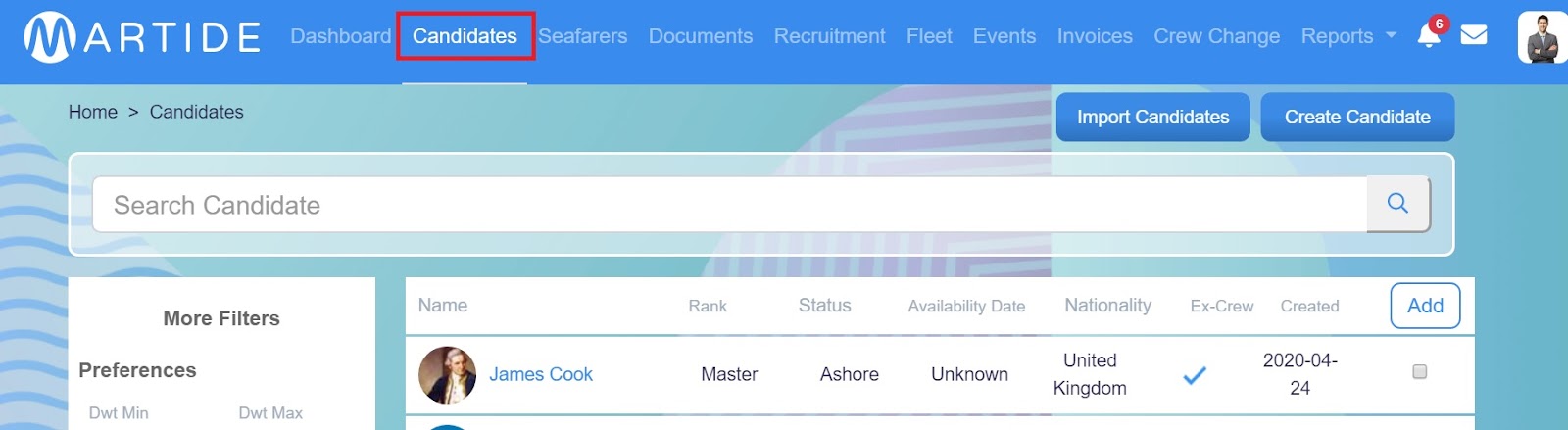Click the Home breadcrumb link
This screenshot has height=430, width=1568.
93,112
